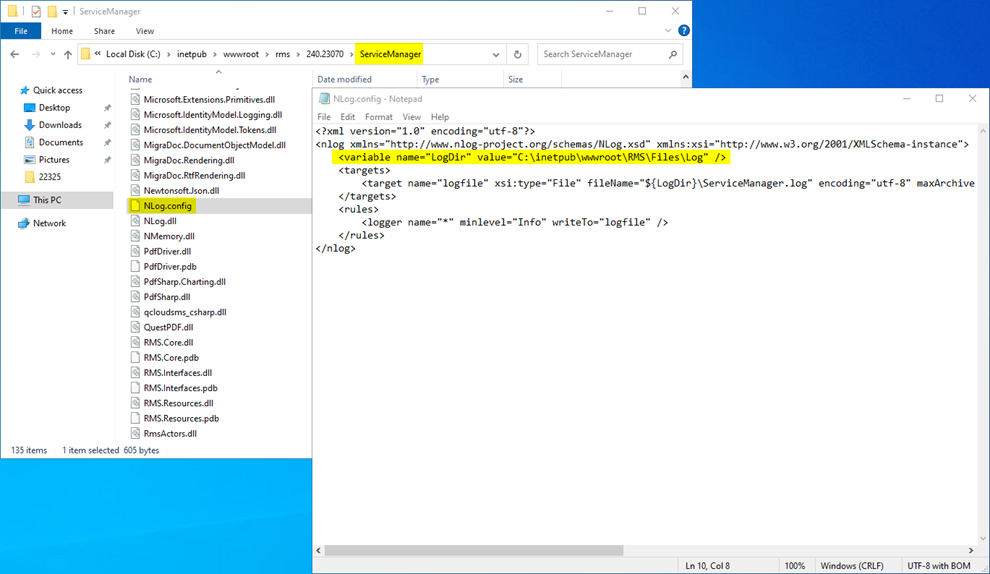Select RMS.Resources.pdb file
The width and height of the screenshot is (990, 574).
coord(181,418)
